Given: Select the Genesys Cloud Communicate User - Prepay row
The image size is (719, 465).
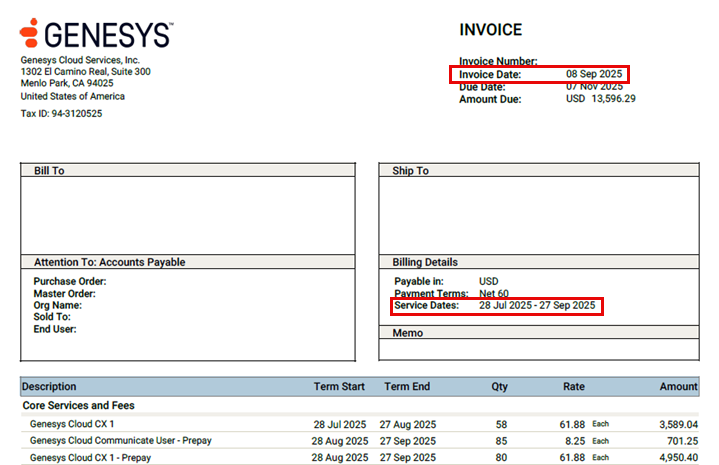Looking at the screenshot, I should click(x=120, y=440).
